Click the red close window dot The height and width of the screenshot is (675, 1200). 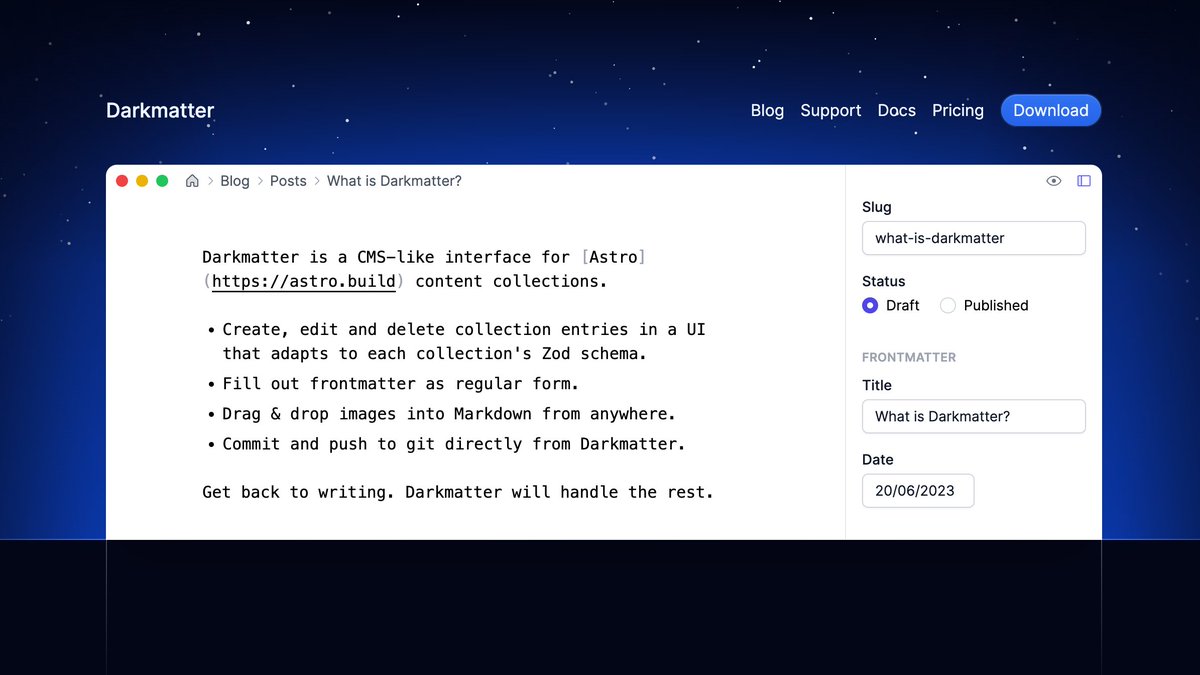coord(122,181)
